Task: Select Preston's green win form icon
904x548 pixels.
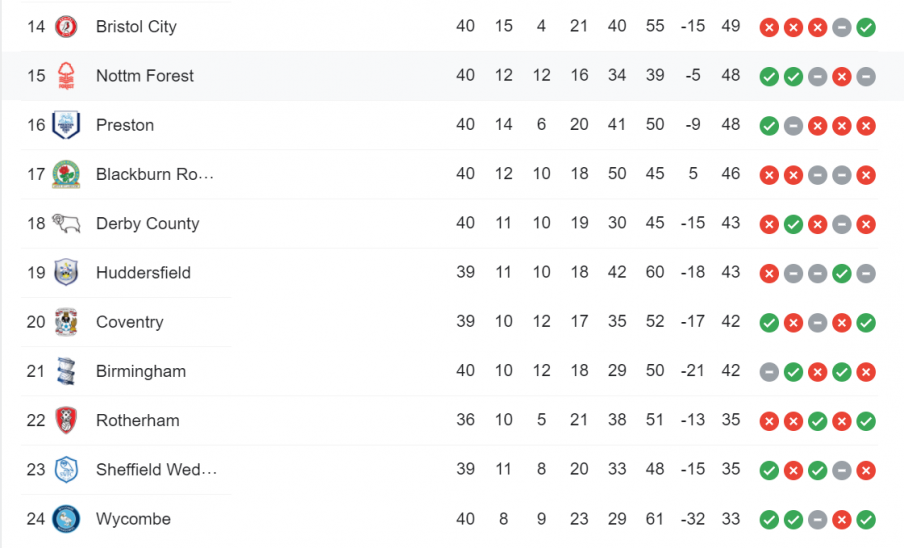Action: point(769,126)
